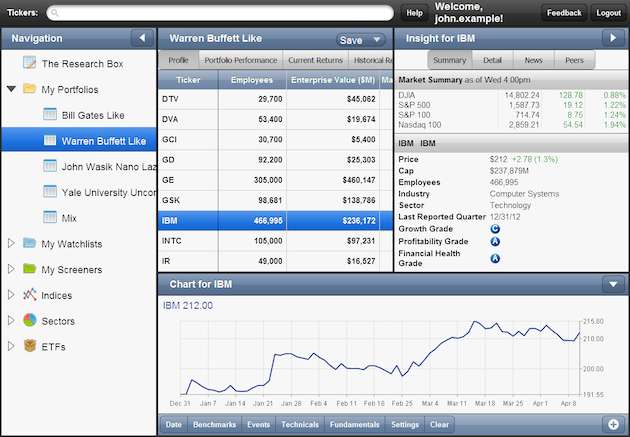Image resolution: width=630 pixels, height=437 pixels.
Task: Click the plus icon in chart toolbar
Action: (613, 425)
